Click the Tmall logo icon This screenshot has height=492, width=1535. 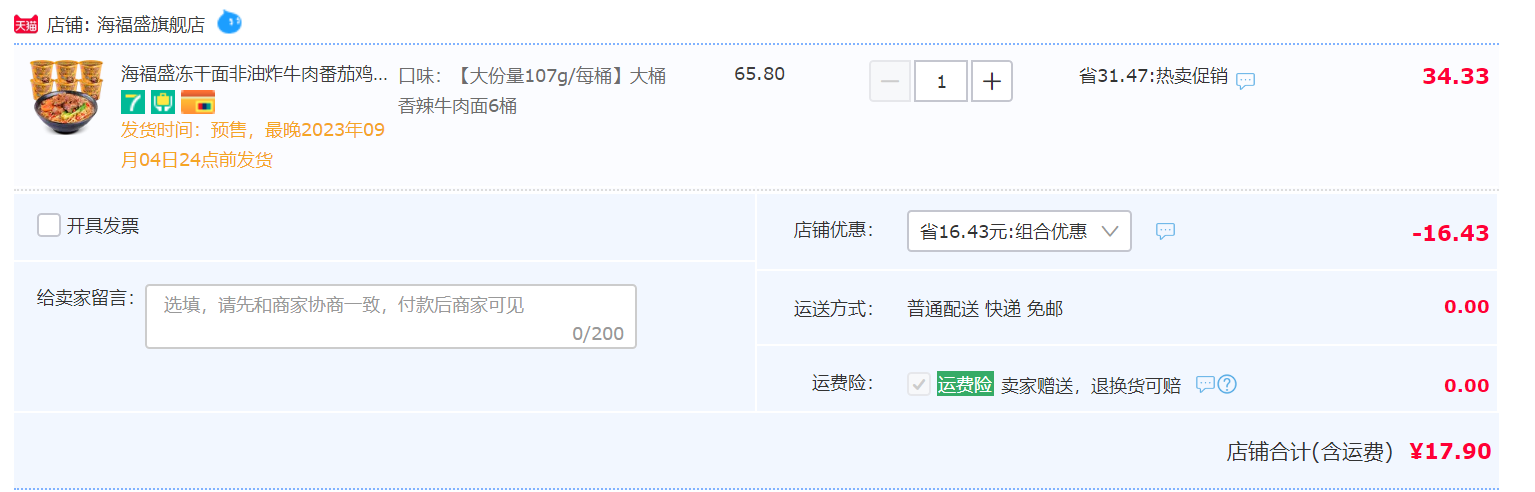[26, 25]
